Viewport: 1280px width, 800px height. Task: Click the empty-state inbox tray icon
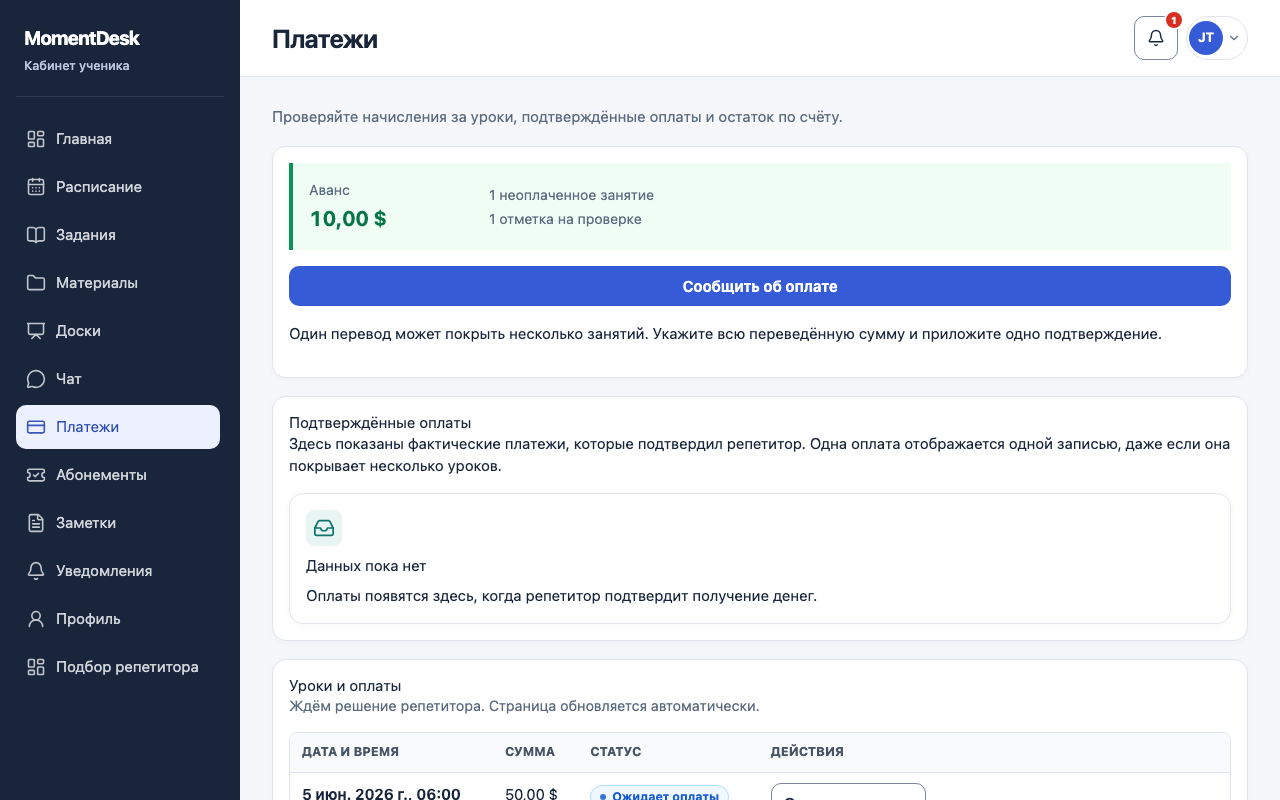(x=324, y=528)
